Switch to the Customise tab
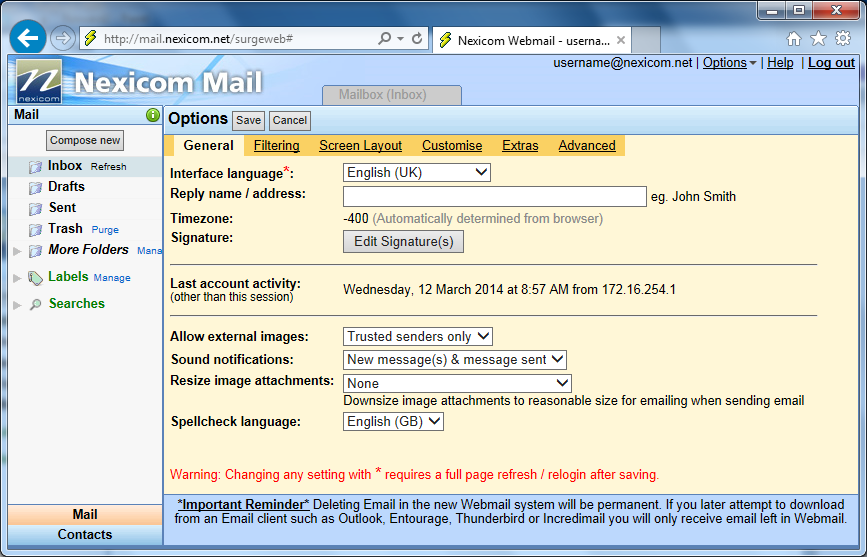 (452, 145)
